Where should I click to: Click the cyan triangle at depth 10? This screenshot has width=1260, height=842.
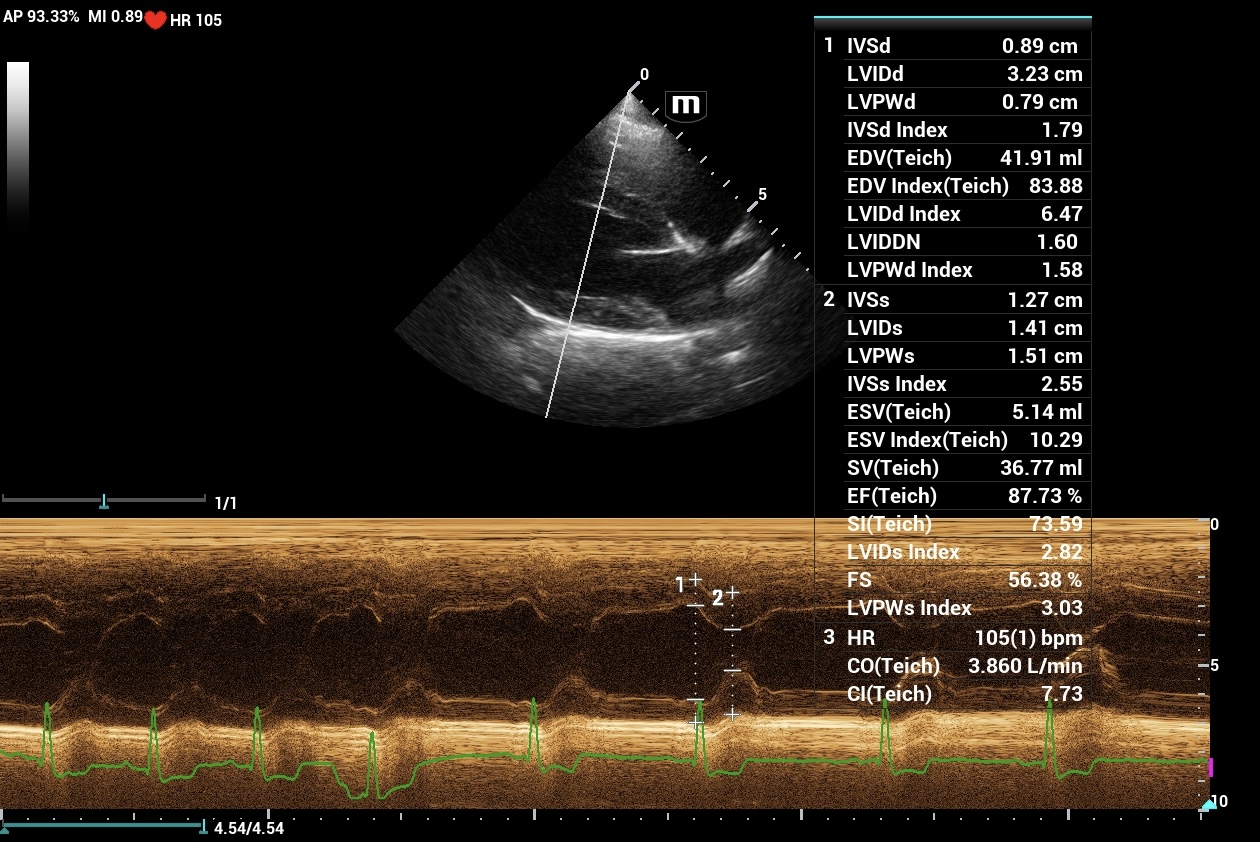pos(1206,804)
